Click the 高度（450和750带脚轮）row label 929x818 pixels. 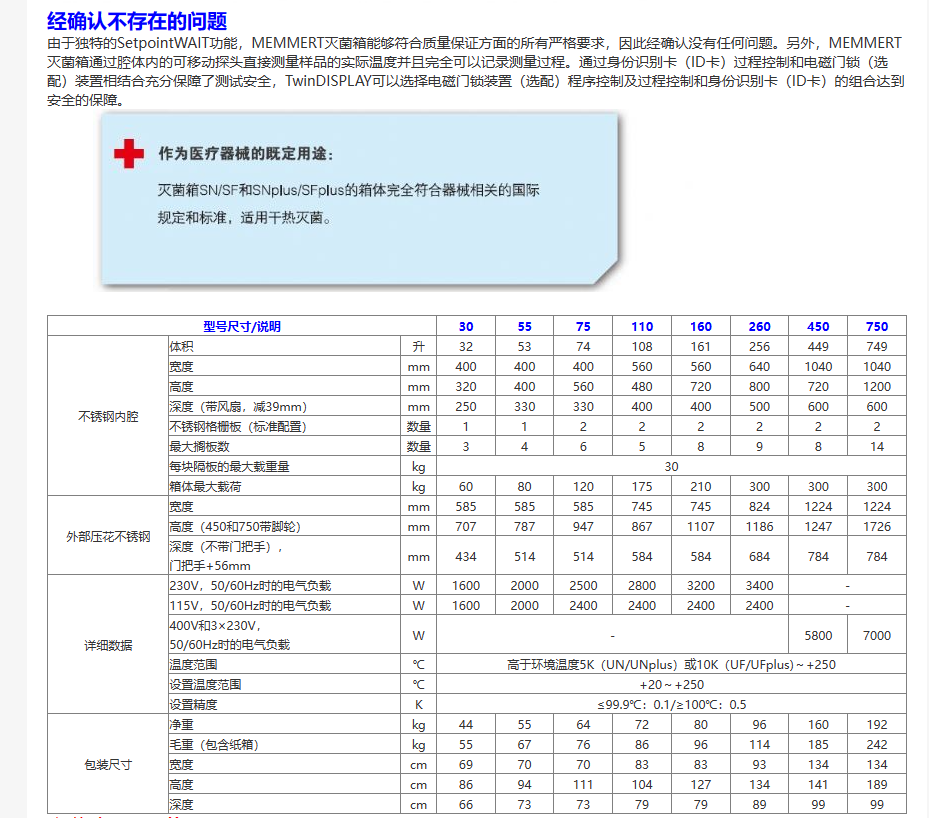pyautogui.click(x=235, y=527)
